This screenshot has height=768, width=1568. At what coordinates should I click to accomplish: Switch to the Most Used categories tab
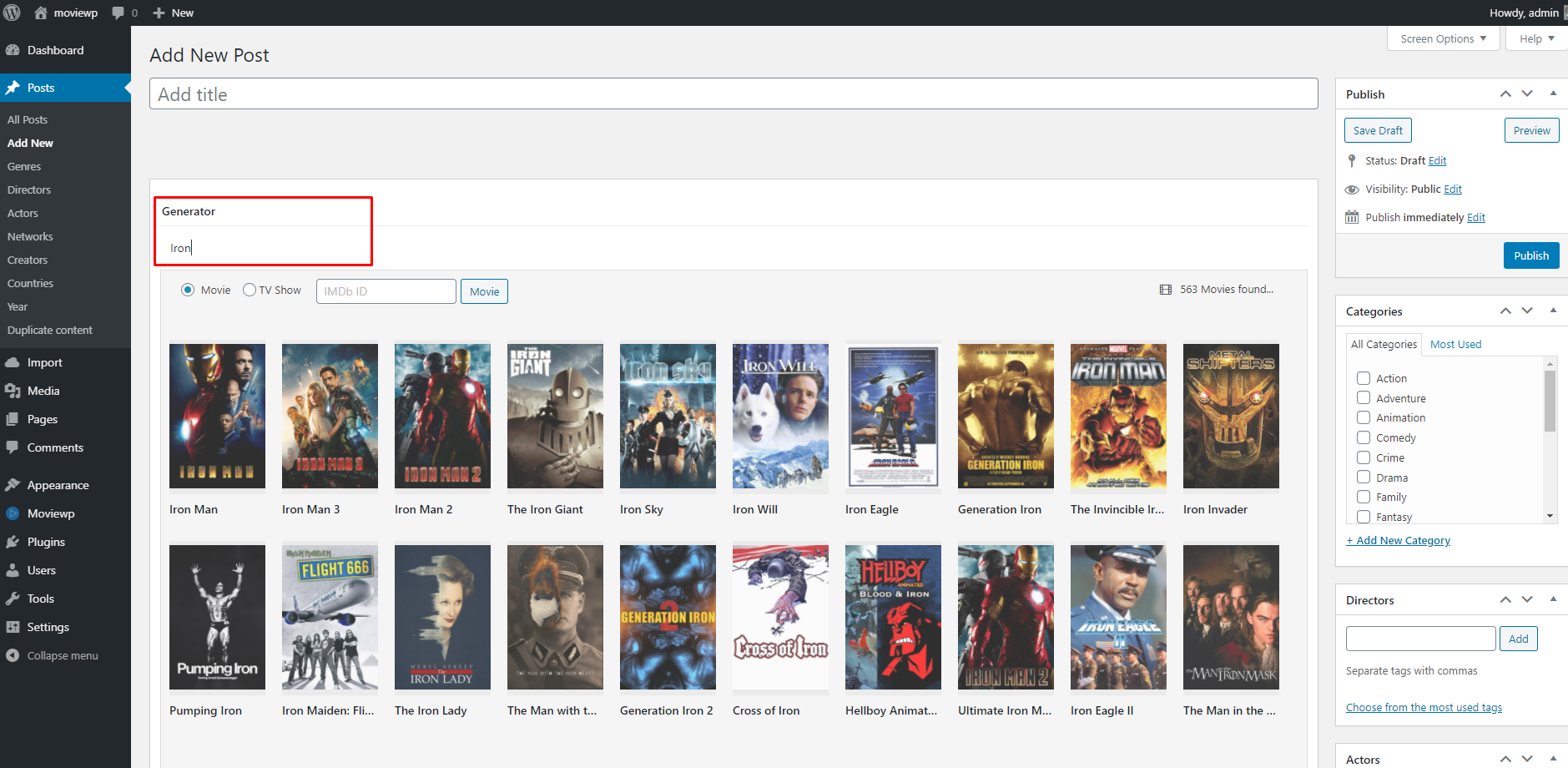[x=1455, y=344]
